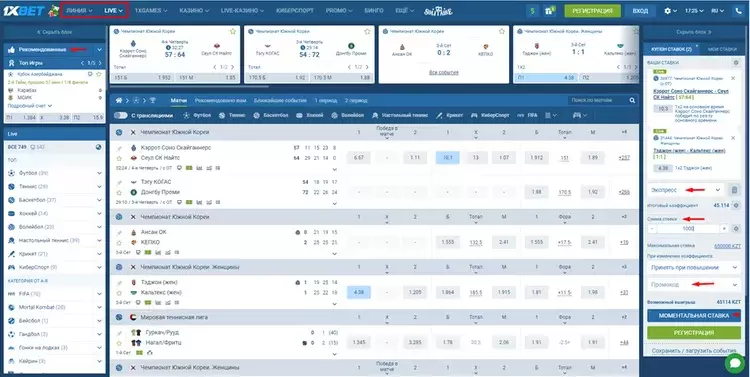Filter by Теннис in sports bar

point(232,115)
